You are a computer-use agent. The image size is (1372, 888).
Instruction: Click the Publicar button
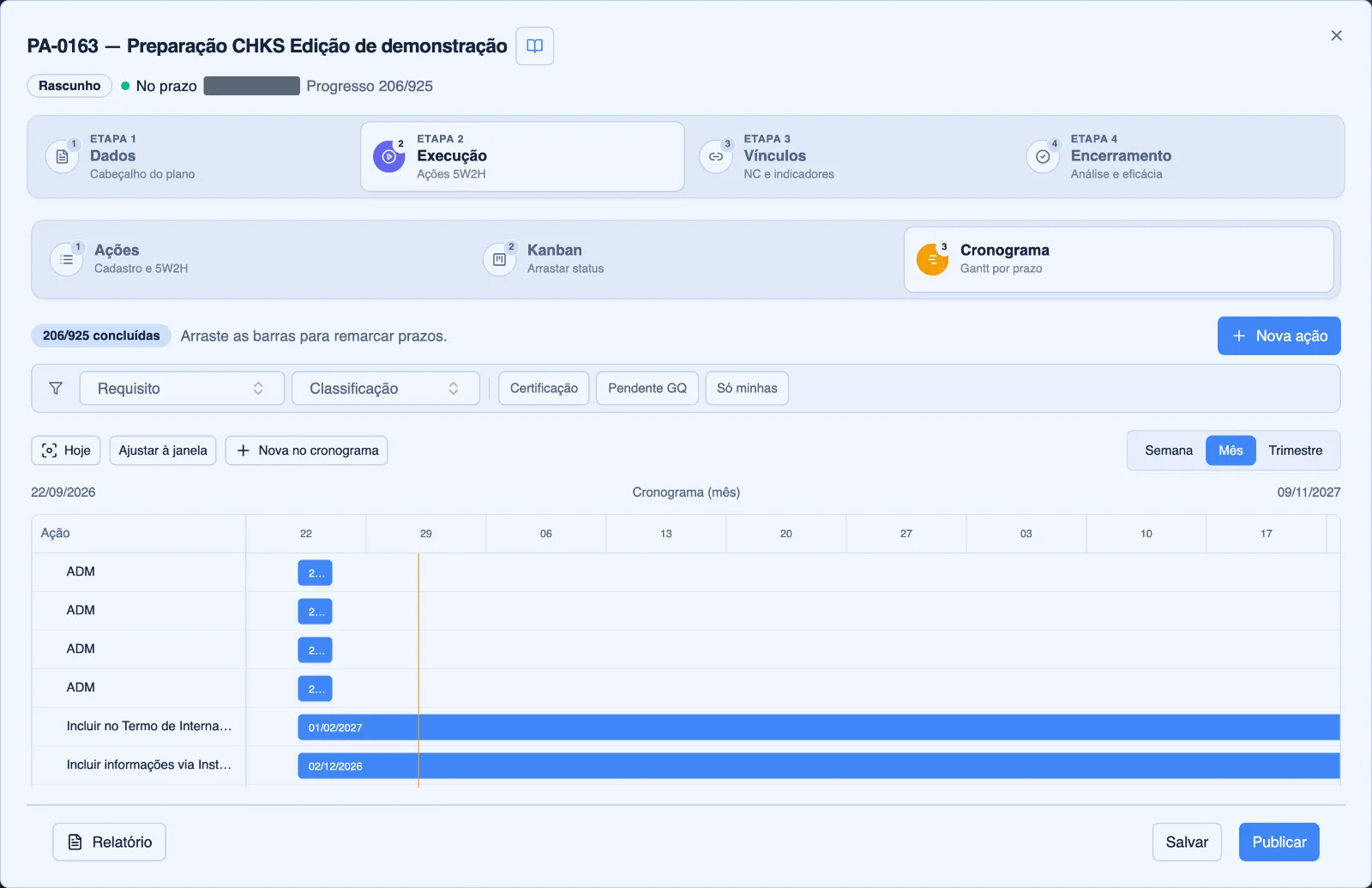1279,843
